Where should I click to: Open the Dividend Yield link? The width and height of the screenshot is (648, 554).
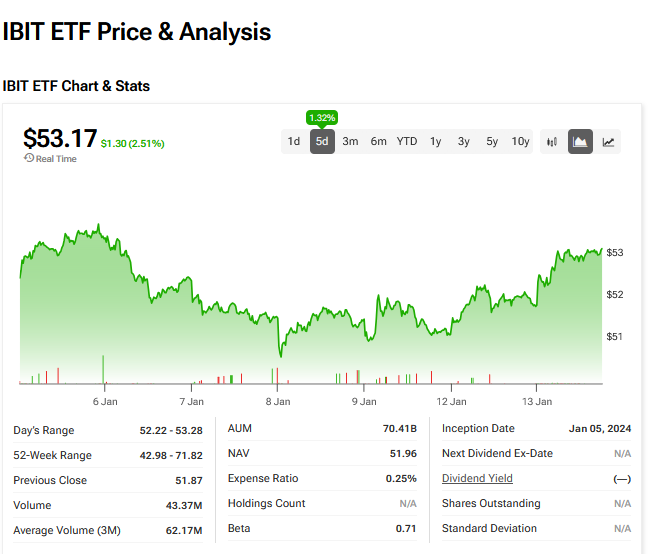pyautogui.click(x=477, y=479)
